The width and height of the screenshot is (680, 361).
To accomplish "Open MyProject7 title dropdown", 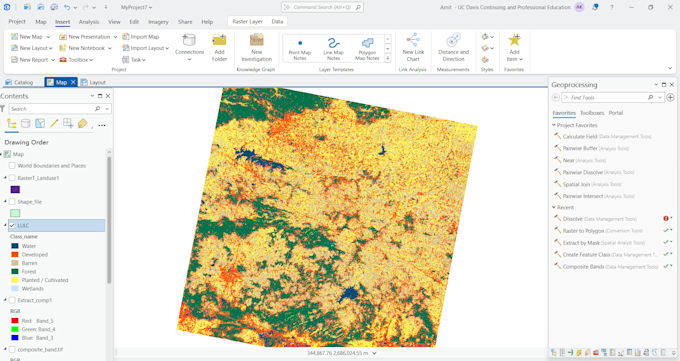I will coord(150,7).
